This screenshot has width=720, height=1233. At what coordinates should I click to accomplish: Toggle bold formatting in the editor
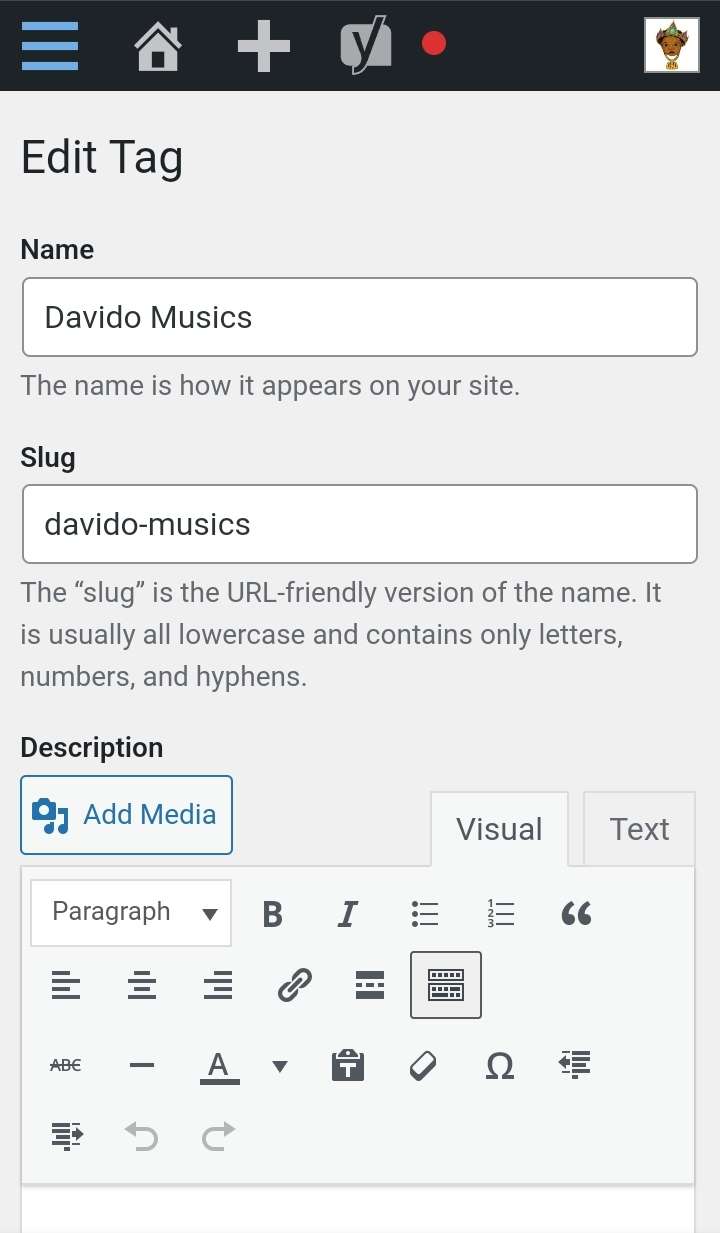point(272,913)
